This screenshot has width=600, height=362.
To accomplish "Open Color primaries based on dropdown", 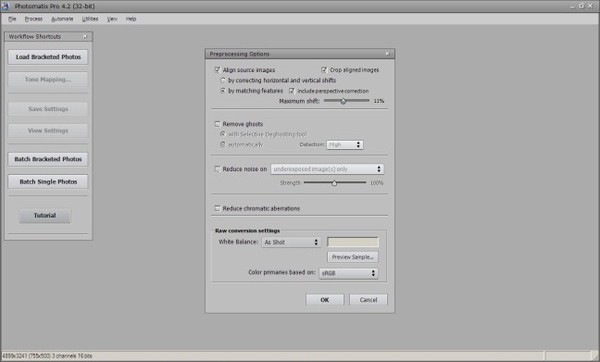I will click(x=349, y=273).
